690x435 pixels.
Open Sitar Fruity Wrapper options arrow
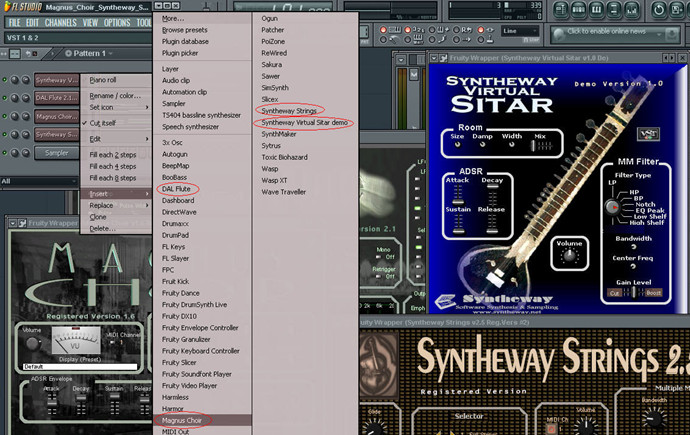coord(434,58)
